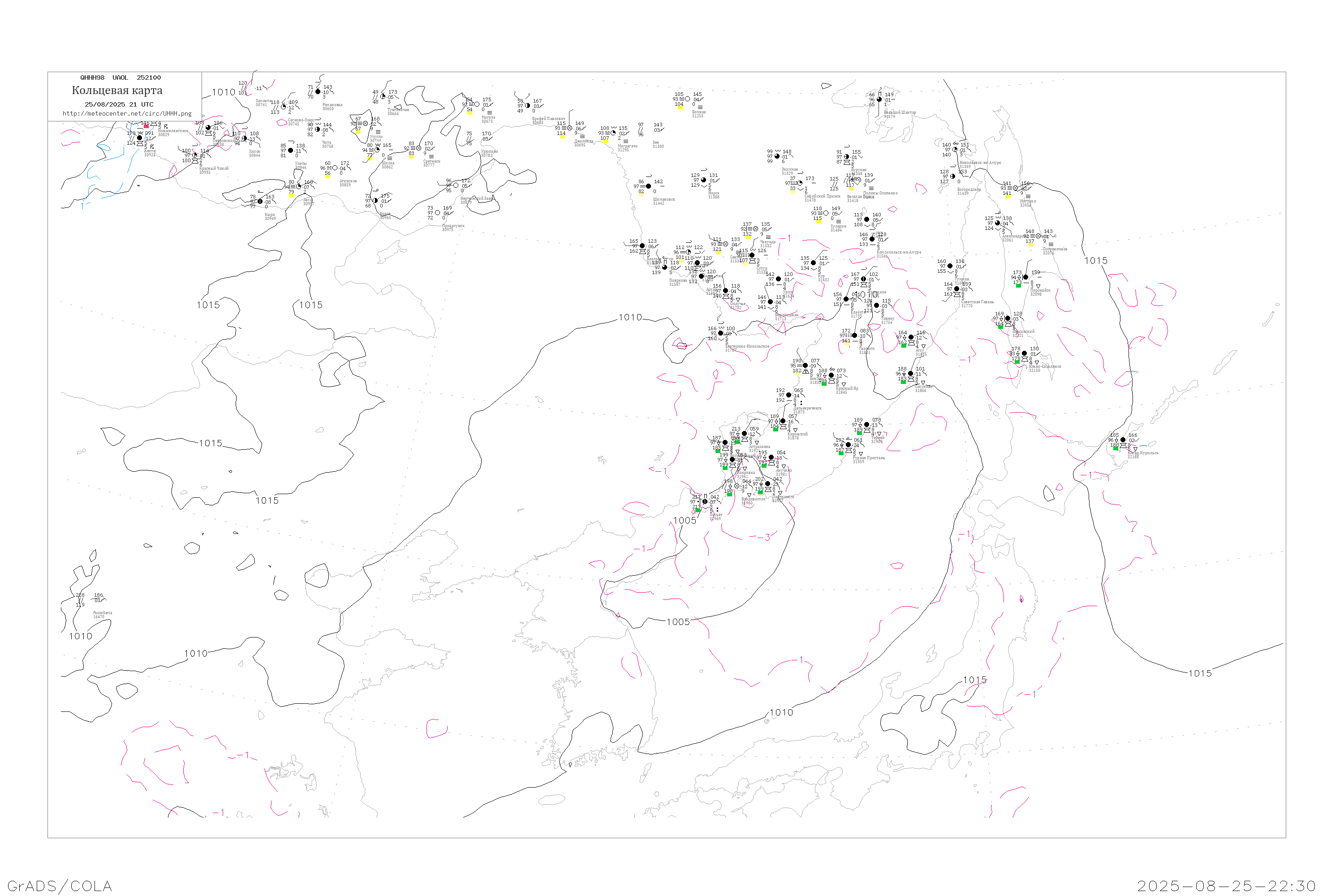Click the 1005 isobar label near Vladivostok
Viewport: 1344px width, 896px height.
685,521
